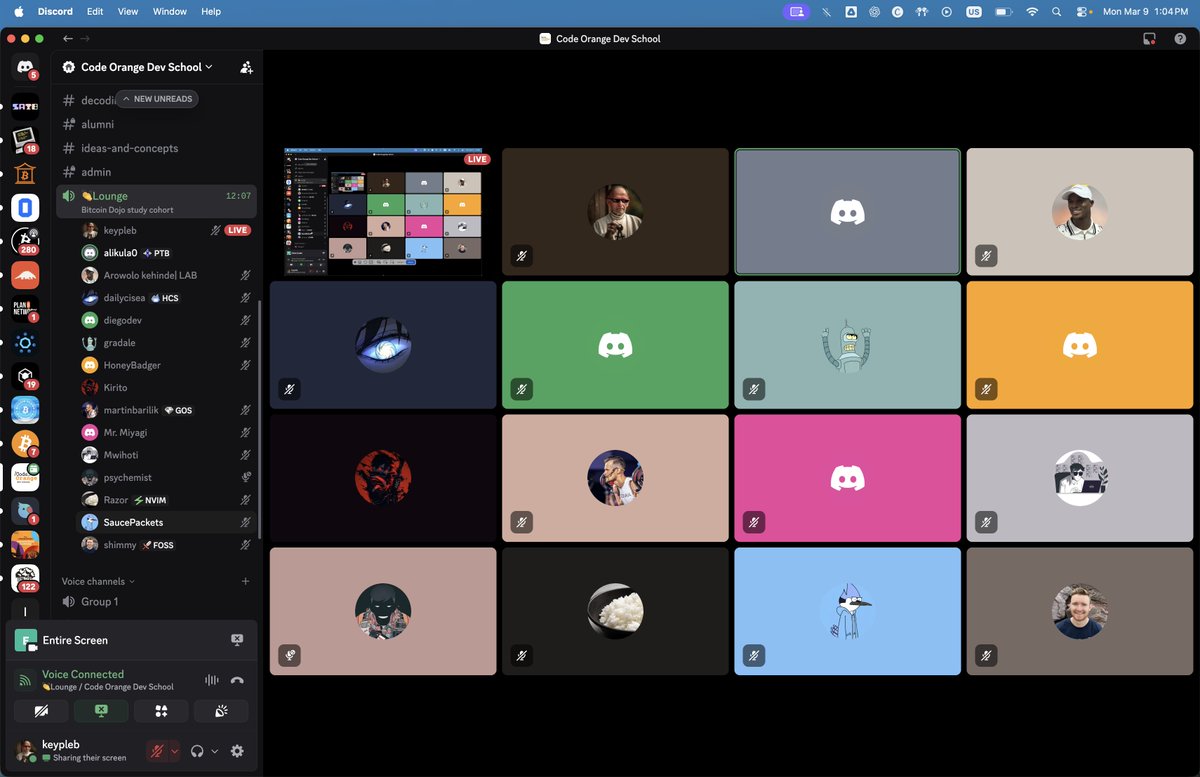Select user alikula0 in Lounge list
The width and height of the screenshot is (1200, 777).
[x=166, y=253]
